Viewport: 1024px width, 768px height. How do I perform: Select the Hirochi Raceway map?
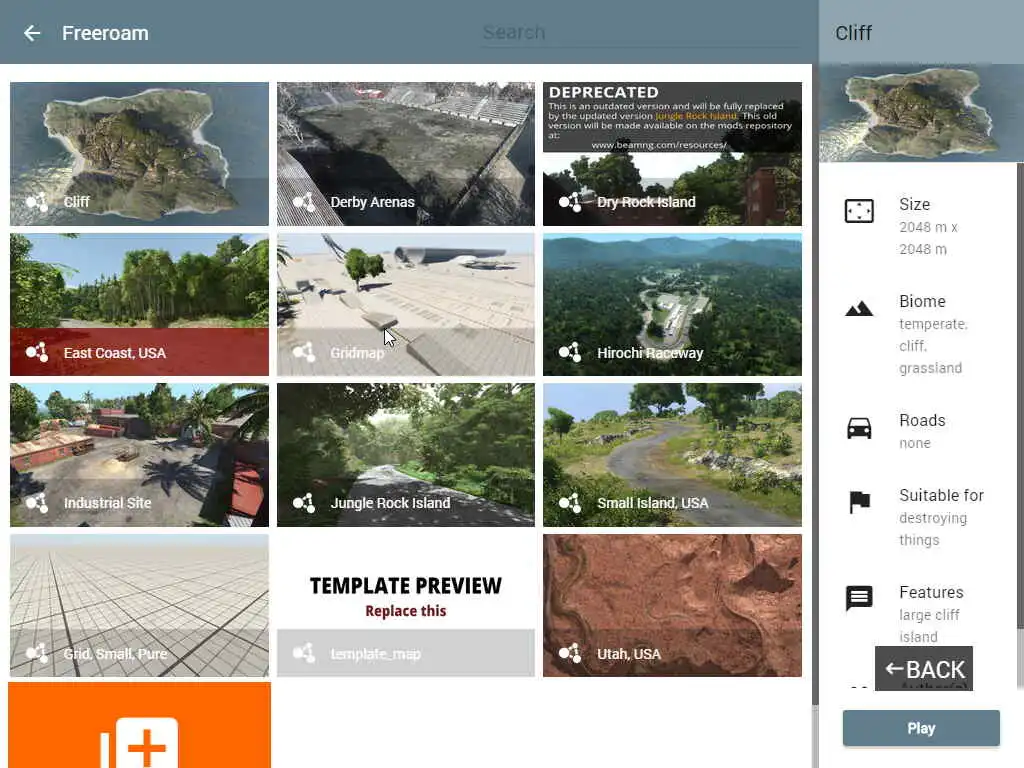pyautogui.click(x=672, y=304)
